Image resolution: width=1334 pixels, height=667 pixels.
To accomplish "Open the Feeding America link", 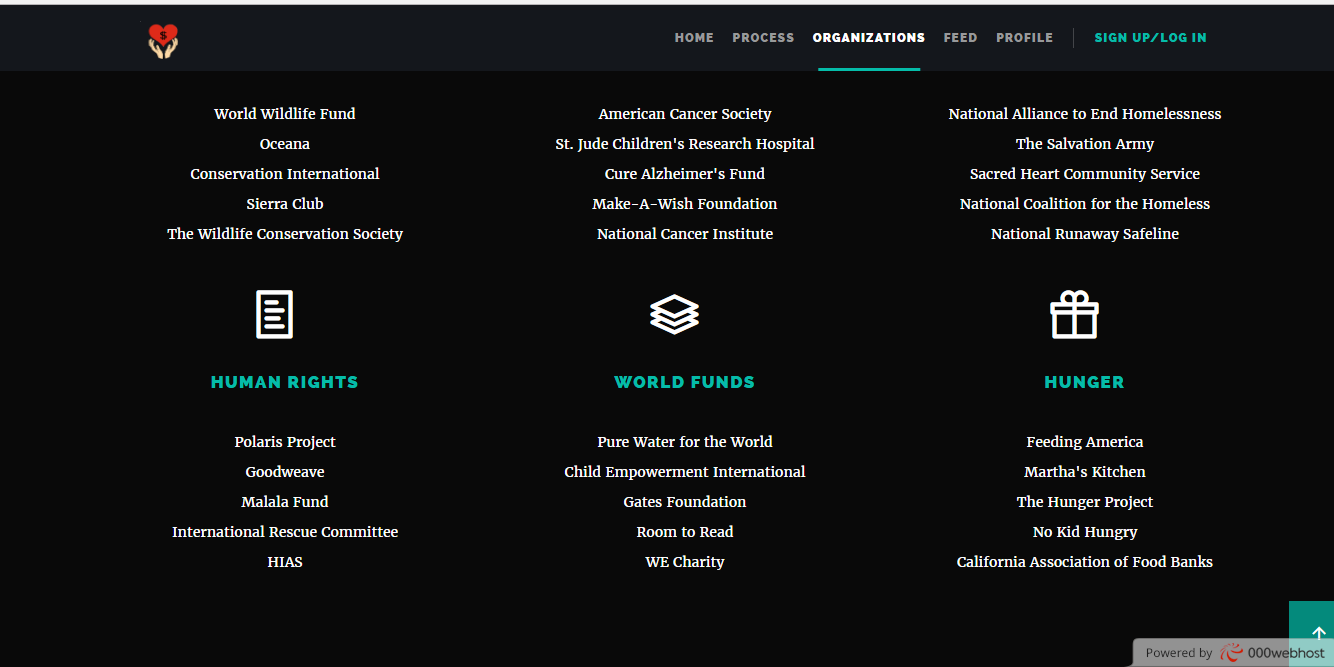I will point(1085,442).
